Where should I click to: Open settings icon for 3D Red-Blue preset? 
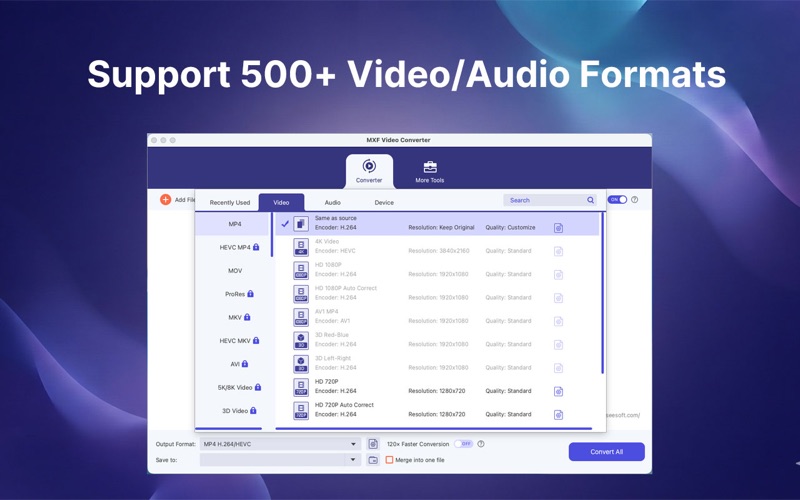click(x=558, y=345)
